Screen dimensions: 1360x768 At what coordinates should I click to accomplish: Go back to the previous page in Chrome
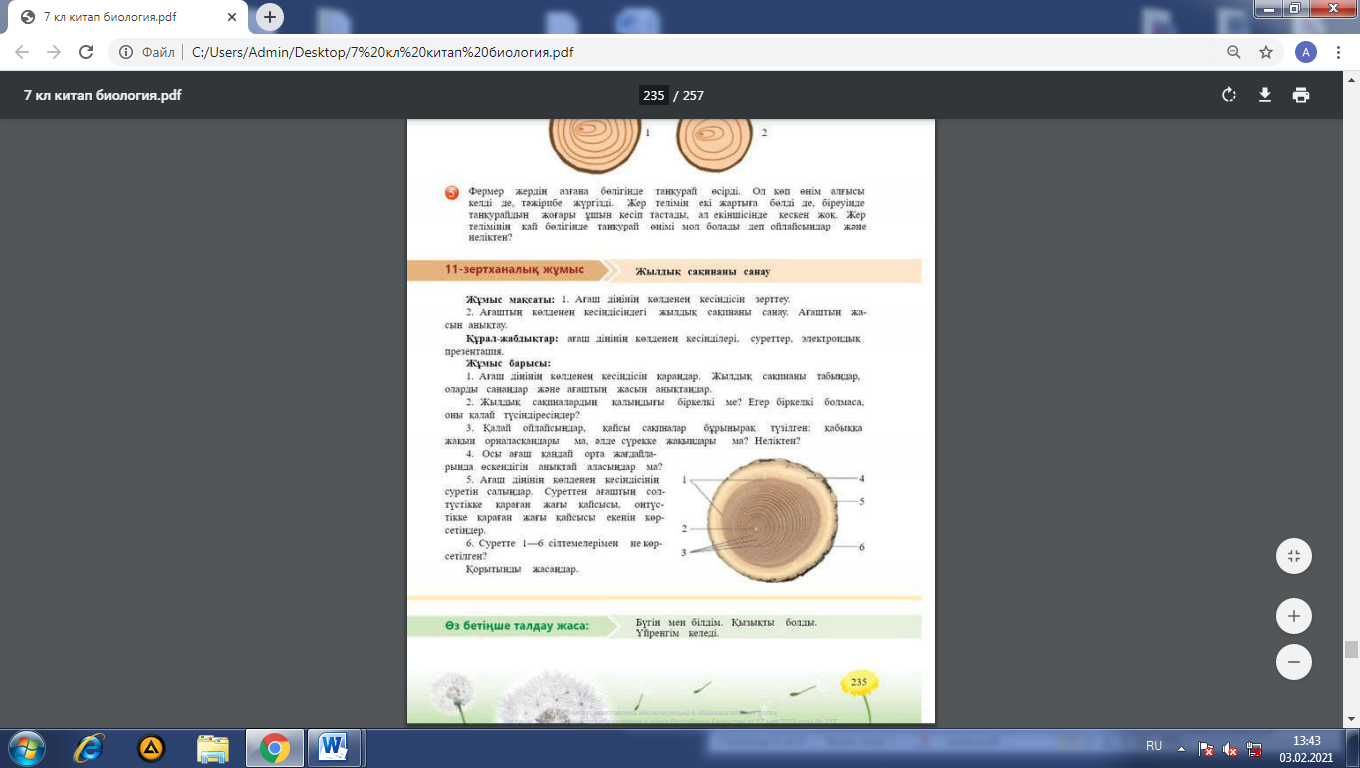point(24,52)
